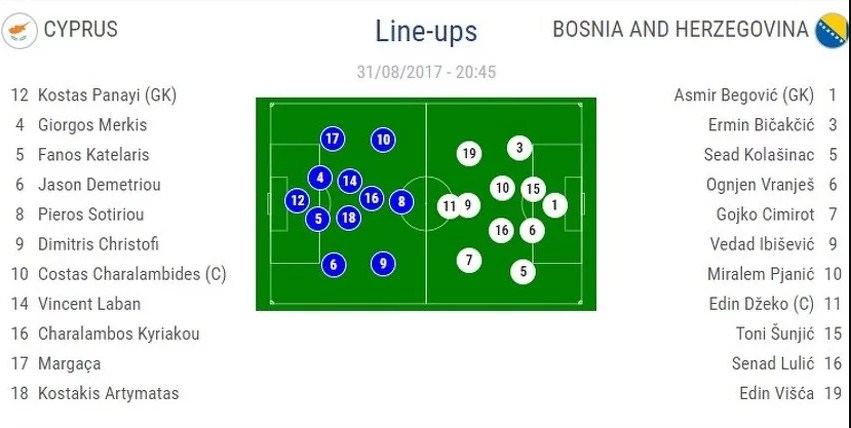Click the Cyprus flag icon
This screenshot has width=851, height=428.
point(17,30)
